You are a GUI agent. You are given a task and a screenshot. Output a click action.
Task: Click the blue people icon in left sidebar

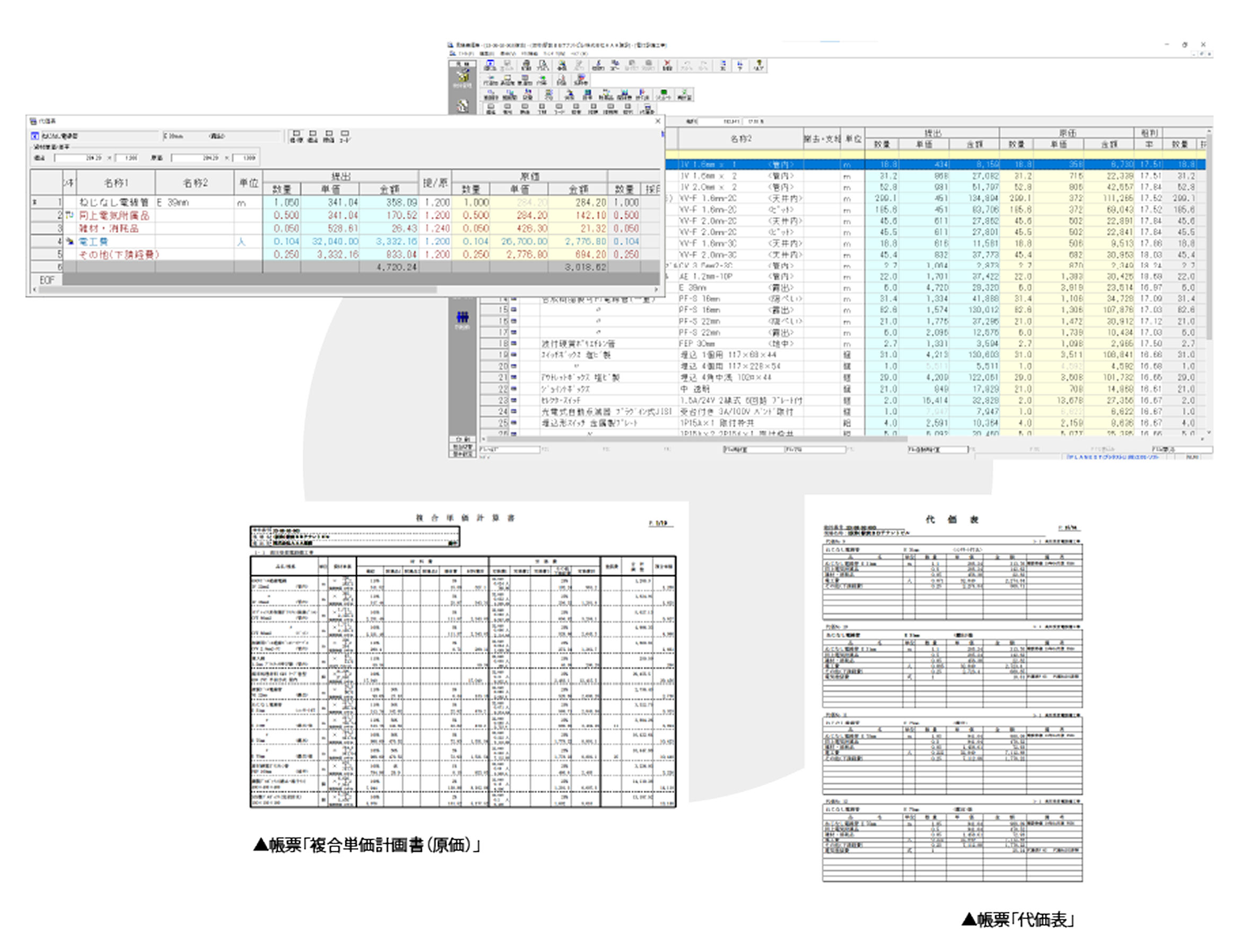pyautogui.click(x=463, y=318)
